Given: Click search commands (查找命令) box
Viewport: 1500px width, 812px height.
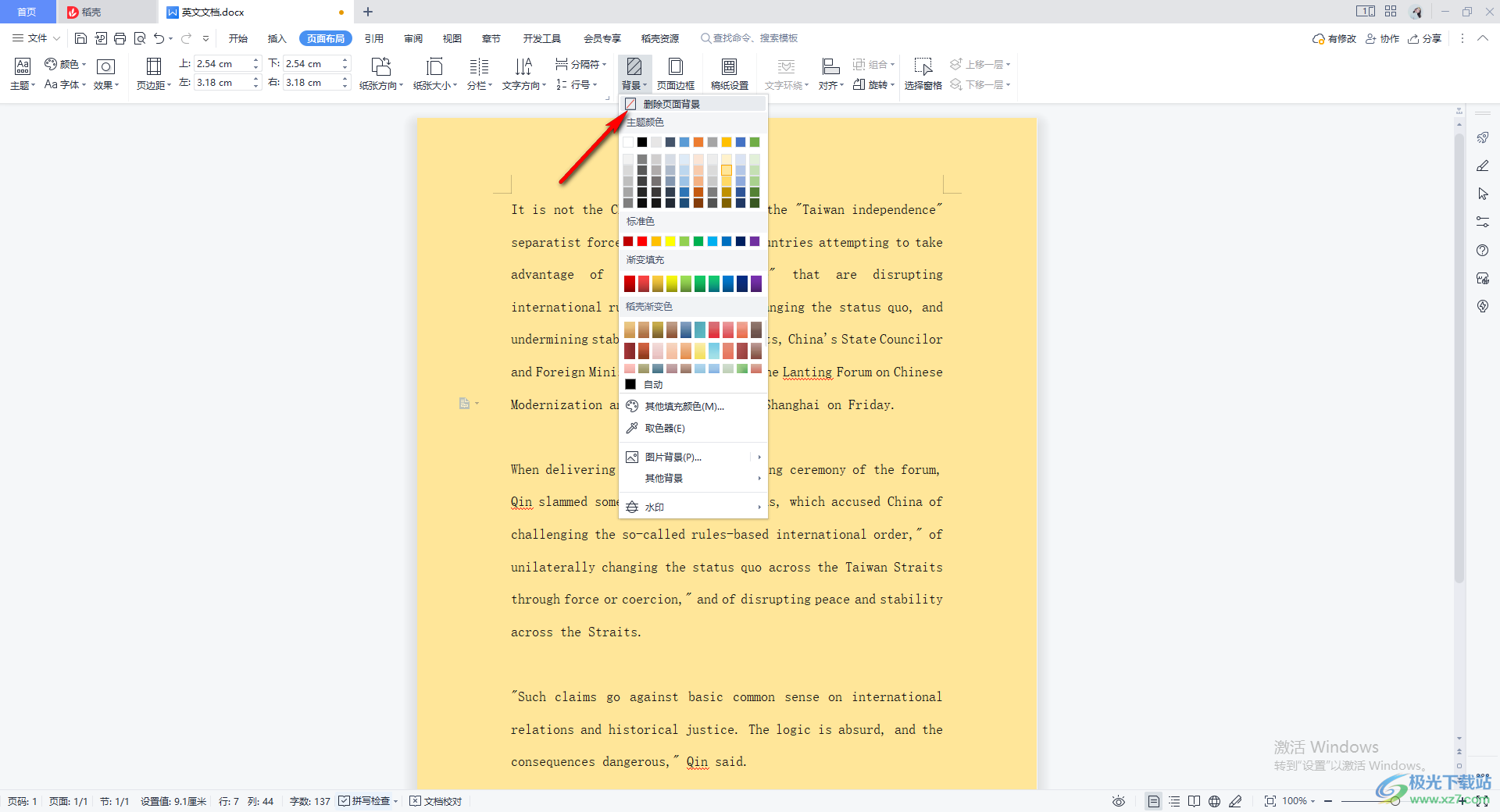Looking at the screenshot, I should (x=749, y=38).
